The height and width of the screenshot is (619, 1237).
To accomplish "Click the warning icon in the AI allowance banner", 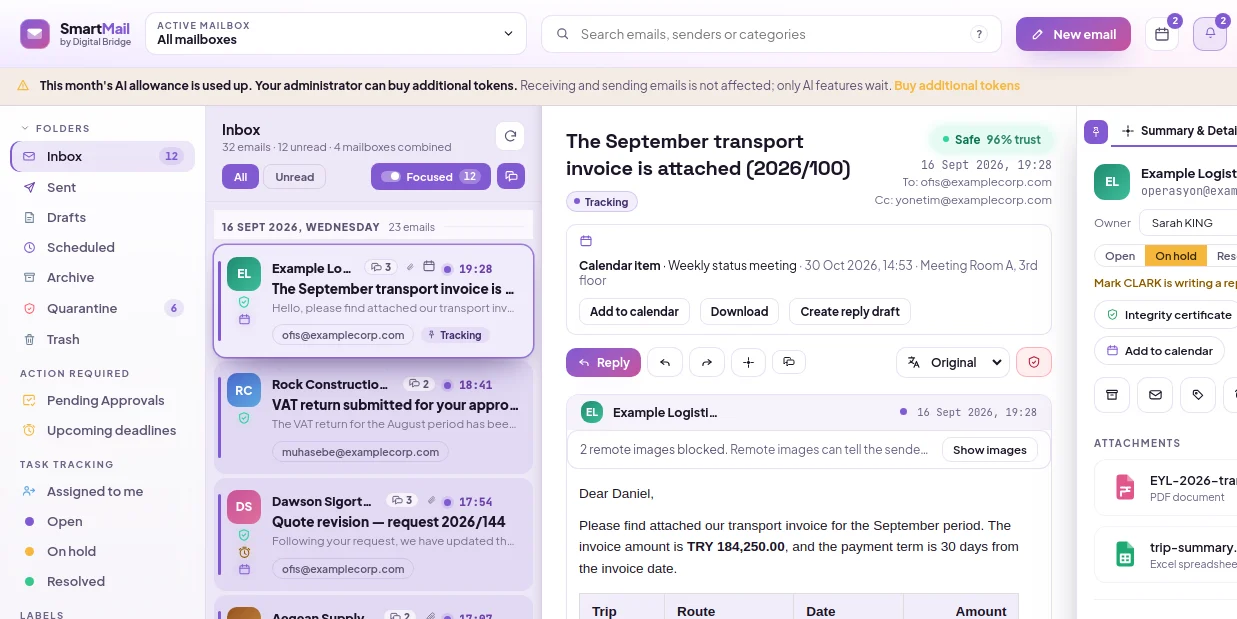I will click(23, 86).
